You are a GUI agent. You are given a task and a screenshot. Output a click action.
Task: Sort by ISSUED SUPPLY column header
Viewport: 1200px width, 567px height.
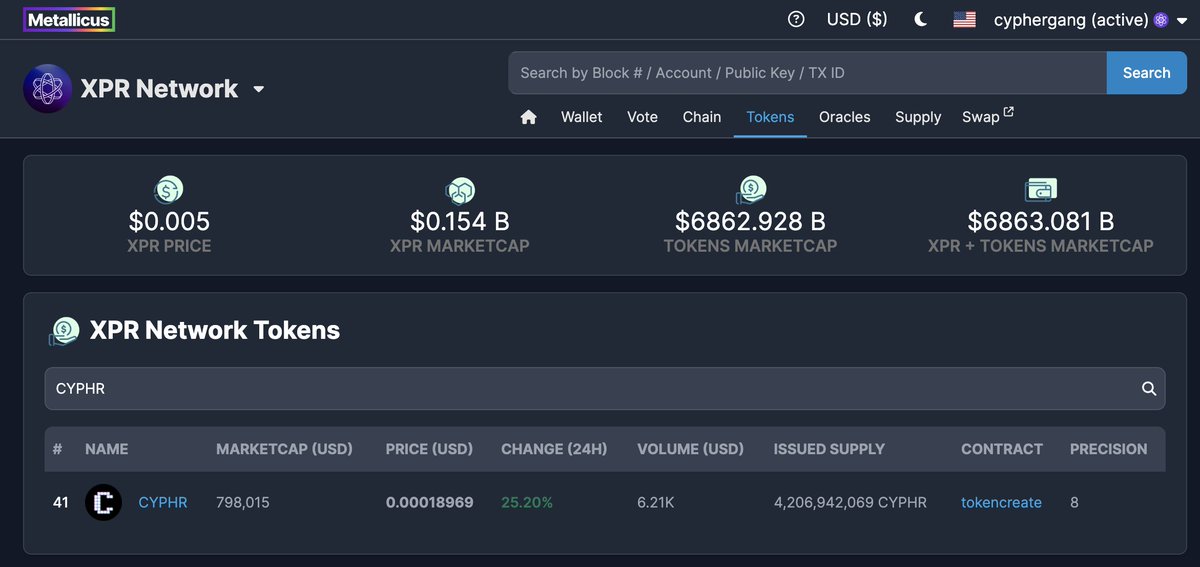coord(829,449)
